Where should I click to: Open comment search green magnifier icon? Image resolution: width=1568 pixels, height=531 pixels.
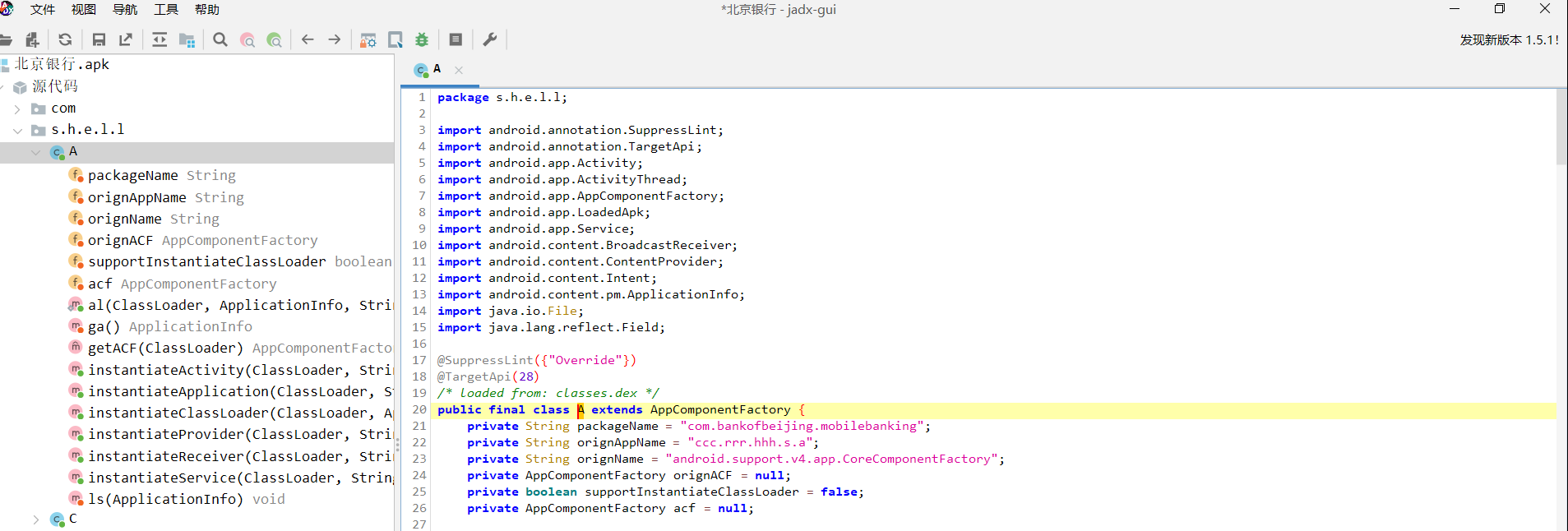275,39
